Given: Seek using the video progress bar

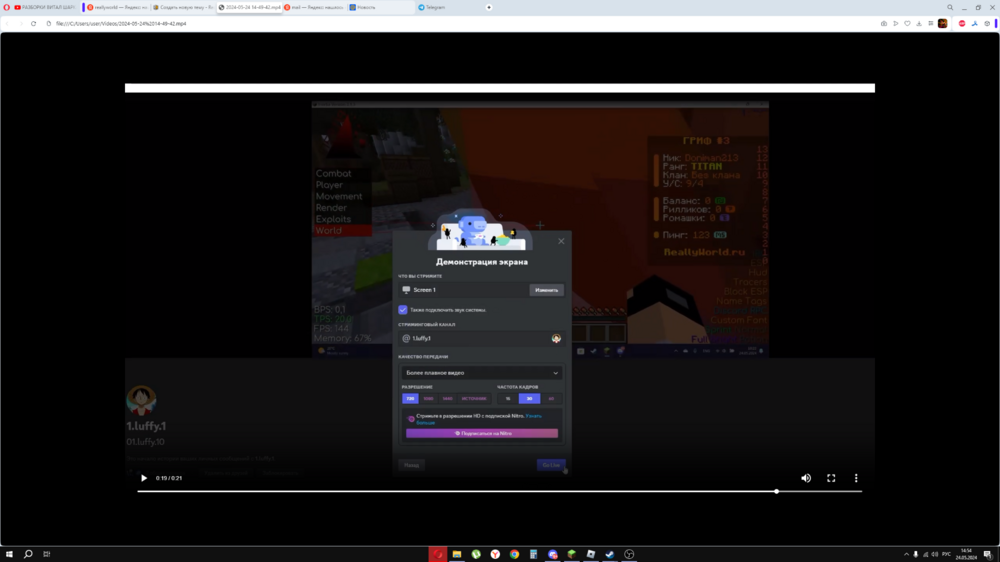Looking at the screenshot, I should 499,491.
